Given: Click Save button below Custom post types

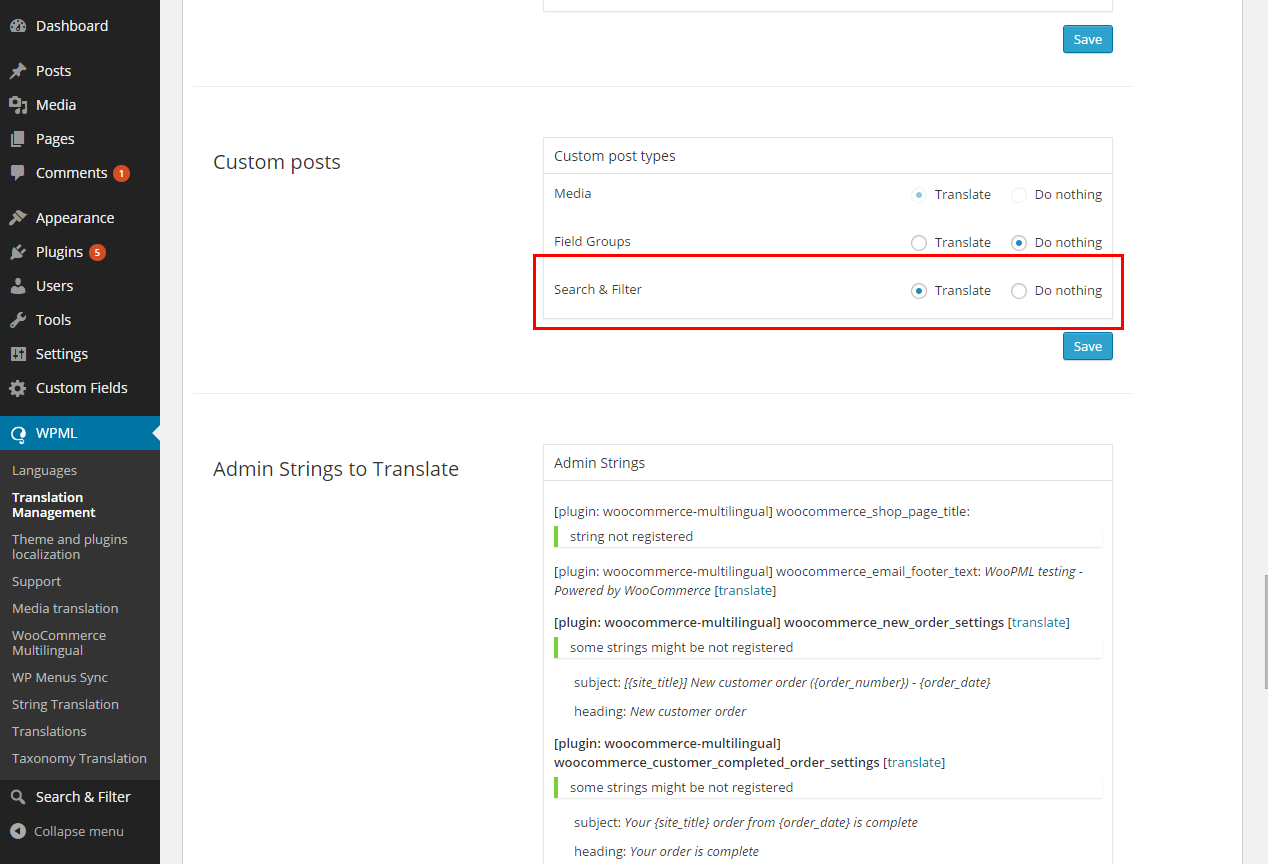Looking at the screenshot, I should pyautogui.click(x=1087, y=346).
